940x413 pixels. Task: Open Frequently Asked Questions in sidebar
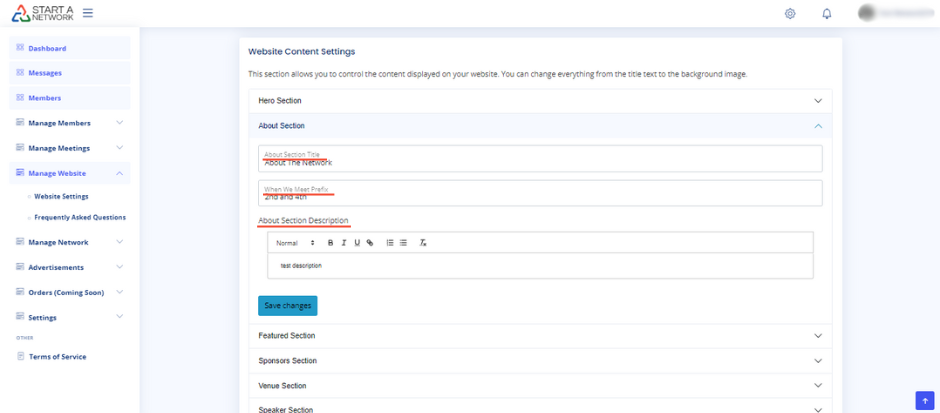[x=80, y=217]
